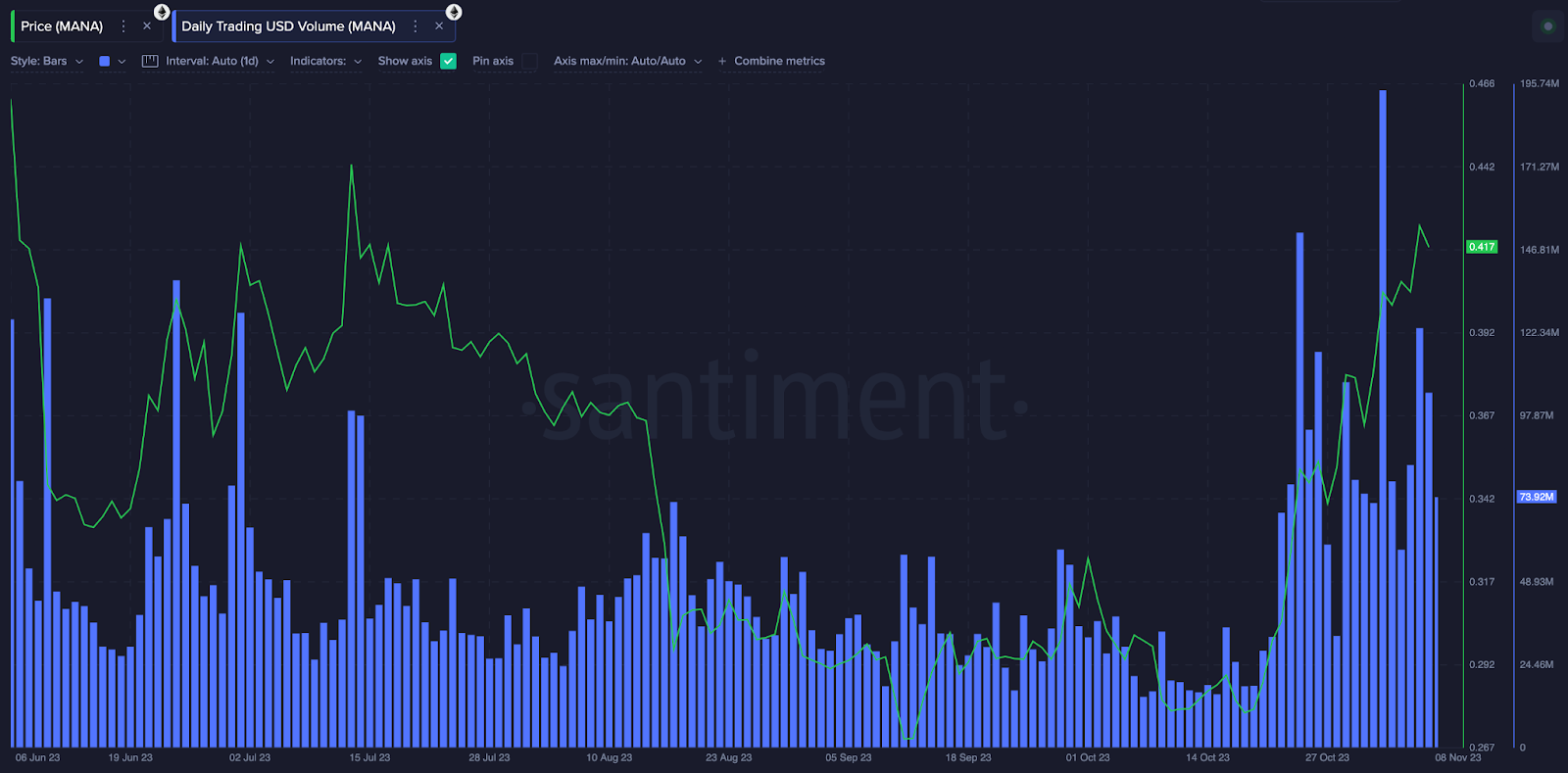The width and height of the screenshot is (1568, 773).
Task: Select the Price (MANA) metric tab
Action: 63,26
